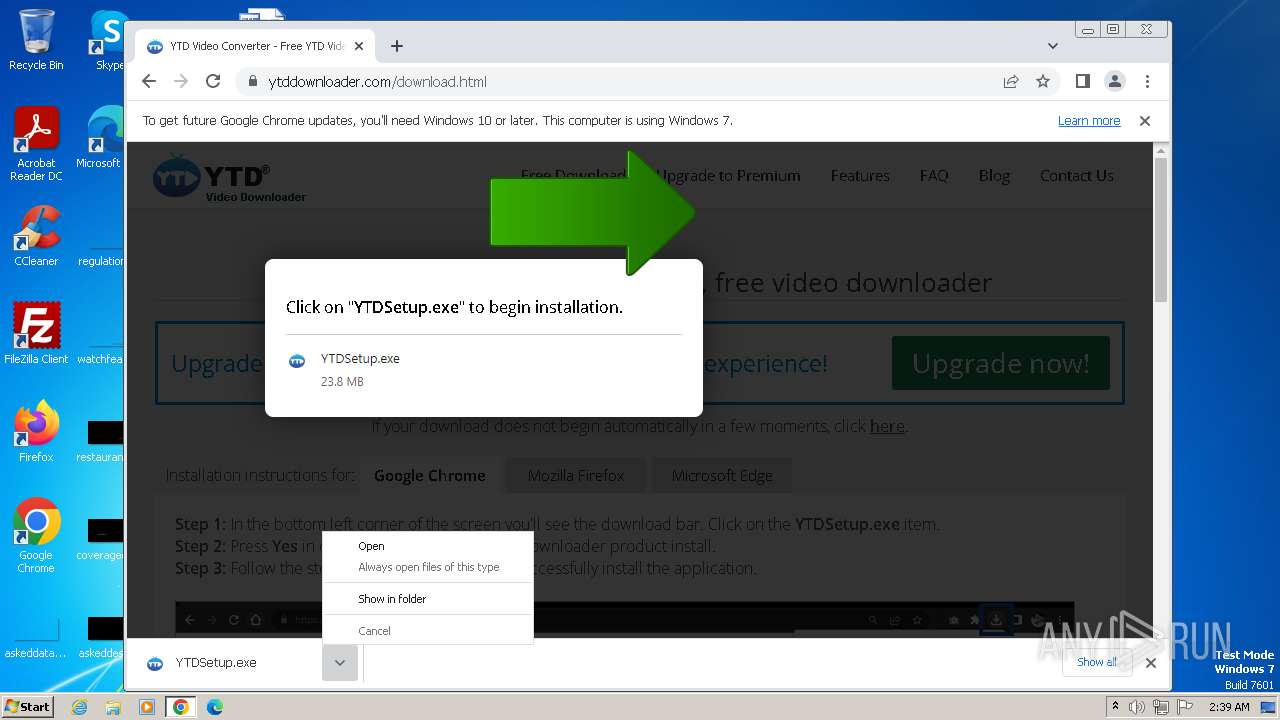Click the volume speaker tray icon
Viewport: 1280px width, 720px height.
pos(1137,707)
